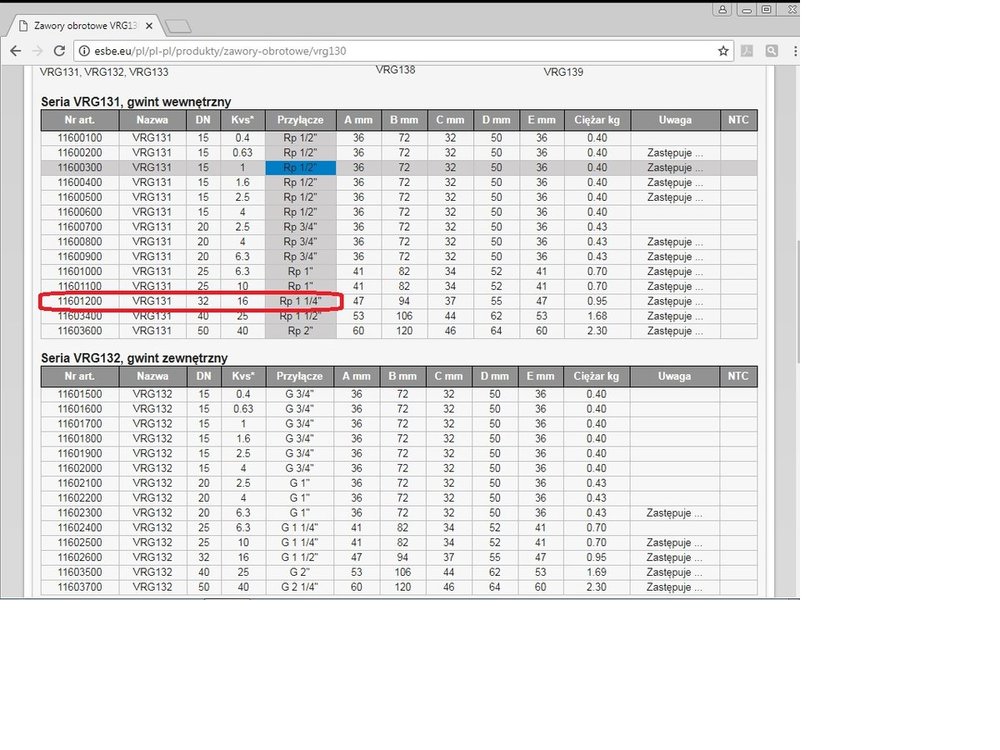Click the magnifier extension icon in toolbar
The height and width of the screenshot is (750, 1000).
tap(772, 51)
